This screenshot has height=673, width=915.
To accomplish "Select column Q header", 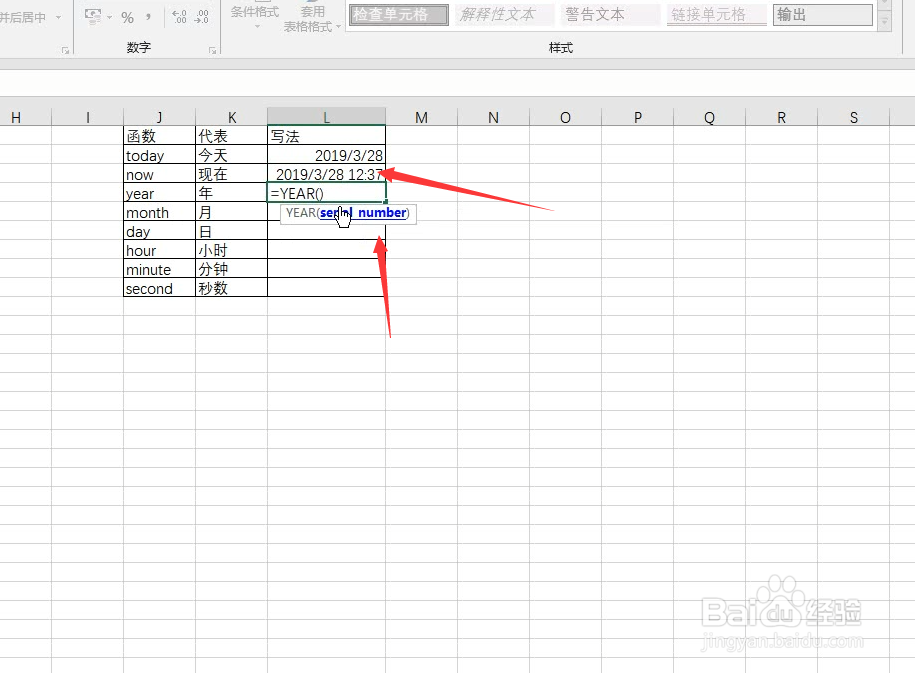I will pos(710,117).
